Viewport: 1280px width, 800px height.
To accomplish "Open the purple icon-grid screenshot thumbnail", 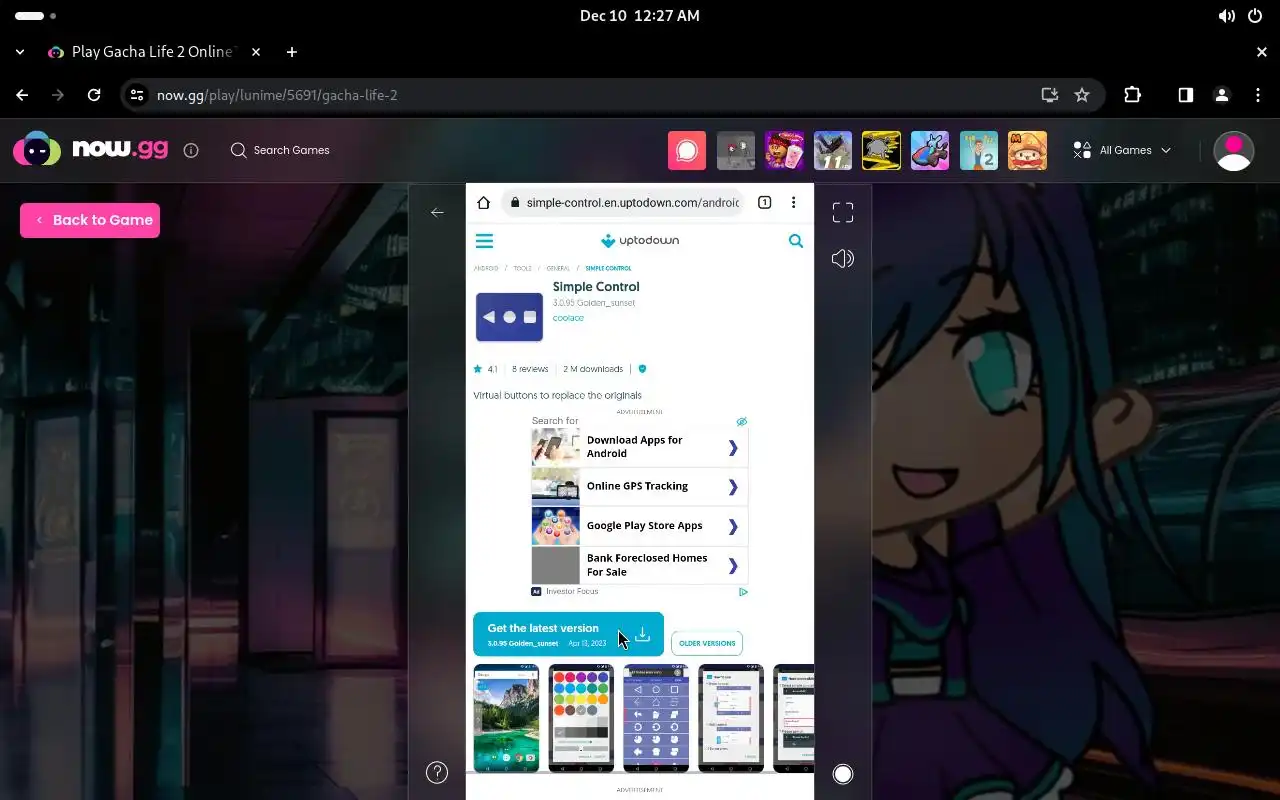I will (x=656, y=718).
